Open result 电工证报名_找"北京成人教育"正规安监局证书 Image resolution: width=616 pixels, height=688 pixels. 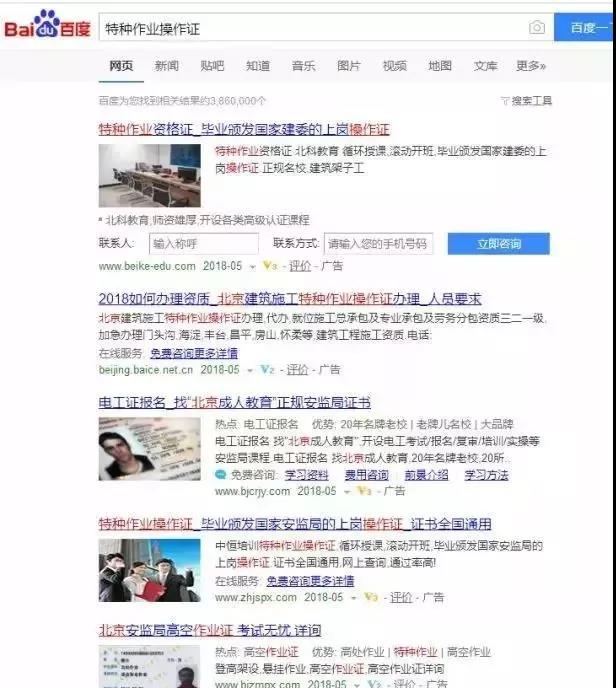pyautogui.click(x=235, y=402)
